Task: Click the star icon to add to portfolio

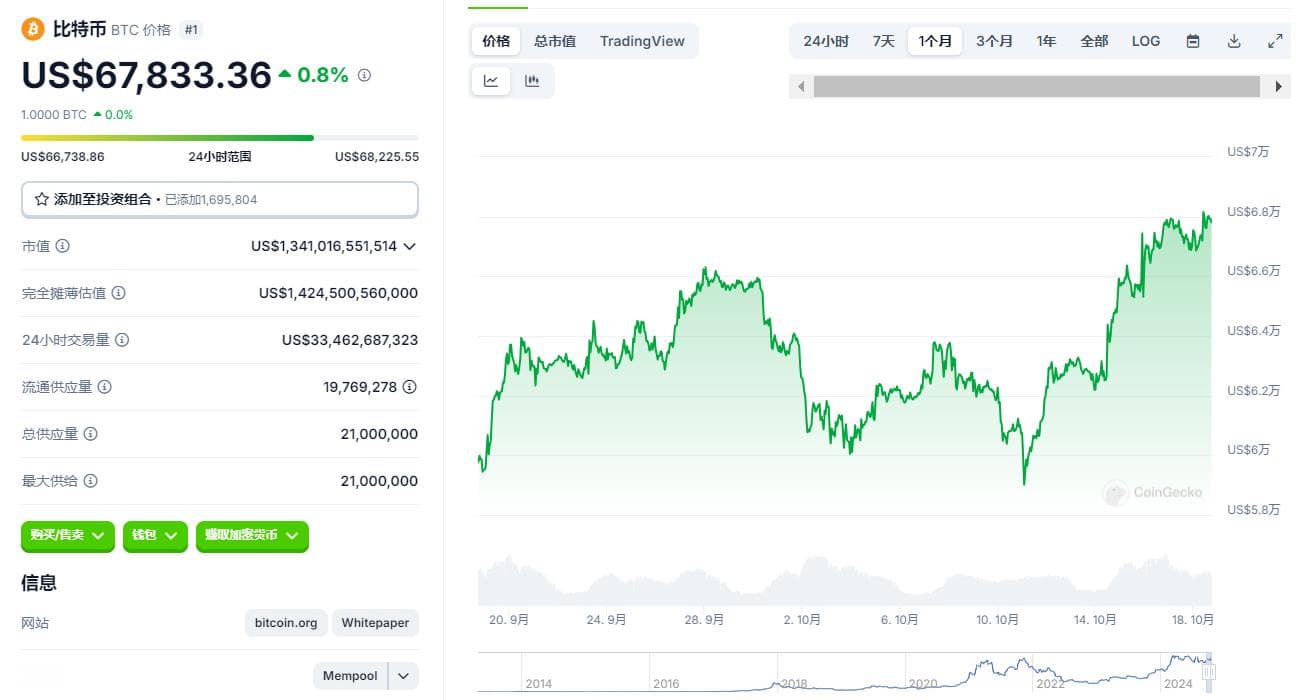Action: [42, 199]
